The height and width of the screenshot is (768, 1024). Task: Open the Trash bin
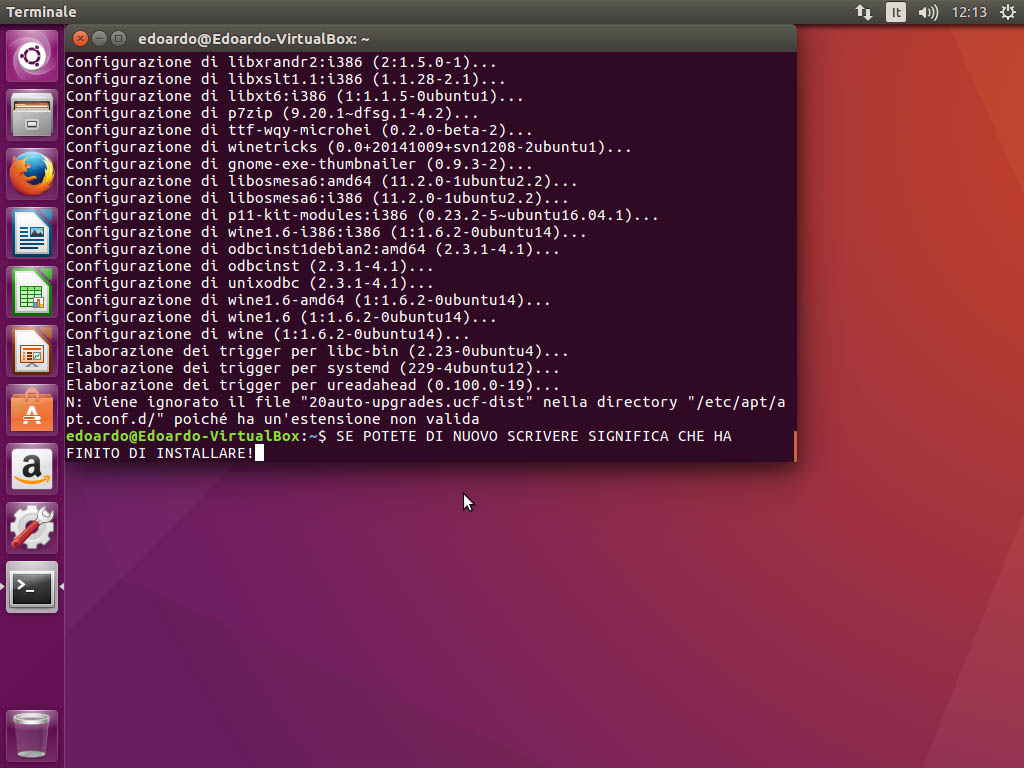tap(33, 735)
